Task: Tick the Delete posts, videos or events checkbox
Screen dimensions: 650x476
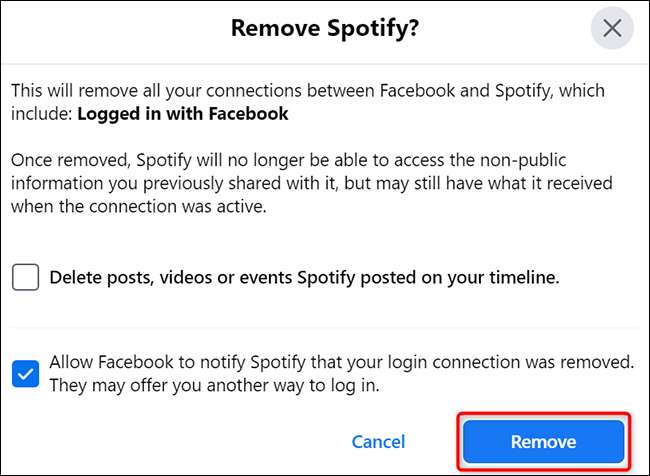Action: pyautogui.click(x=26, y=277)
